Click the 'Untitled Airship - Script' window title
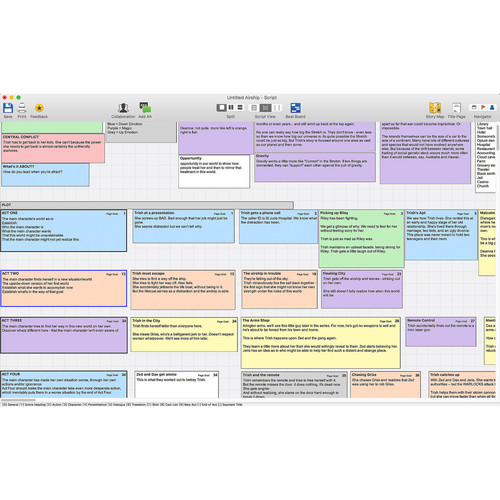The width and height of the screenshot is (500, 500). point(252,98)
